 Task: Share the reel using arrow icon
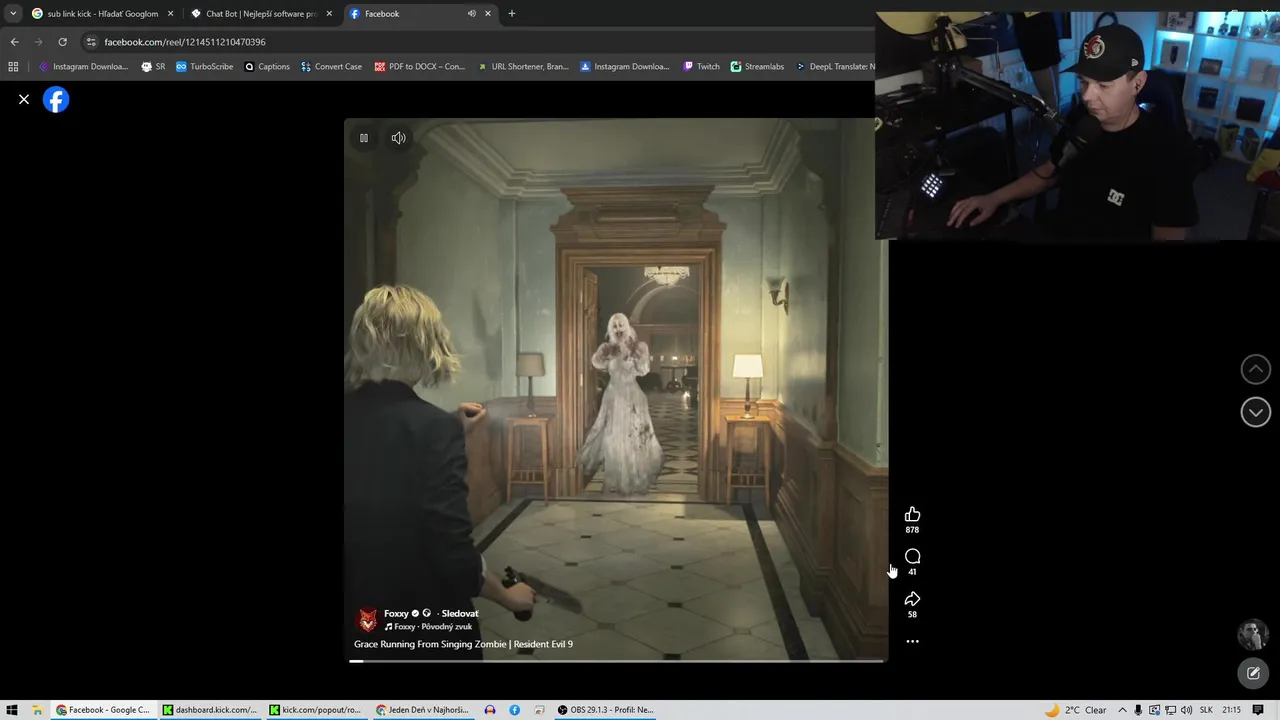click(912, 599)
